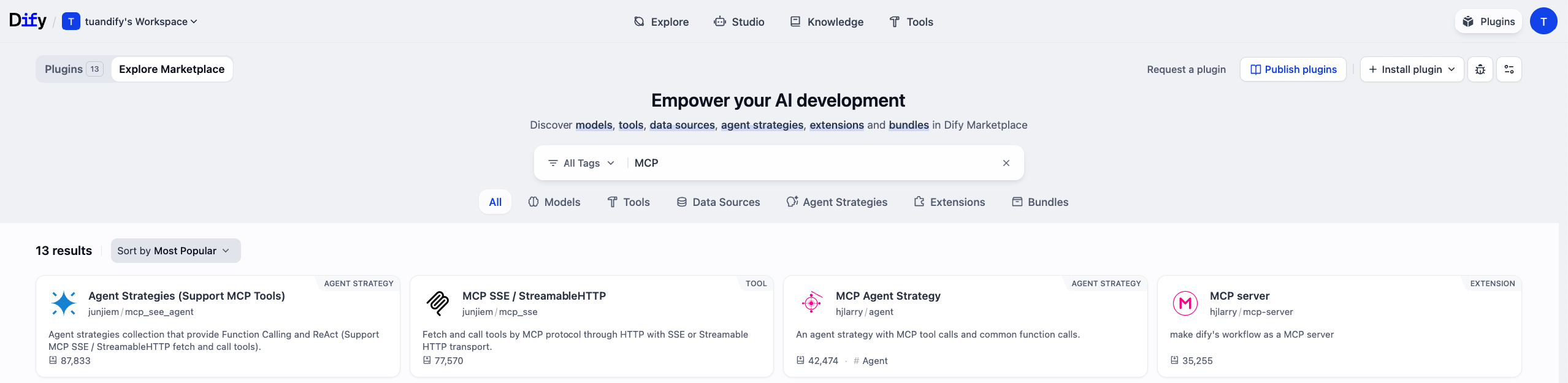Click the user avatar T icon
Screen dimensions: 1568x383
(1543, 21)
